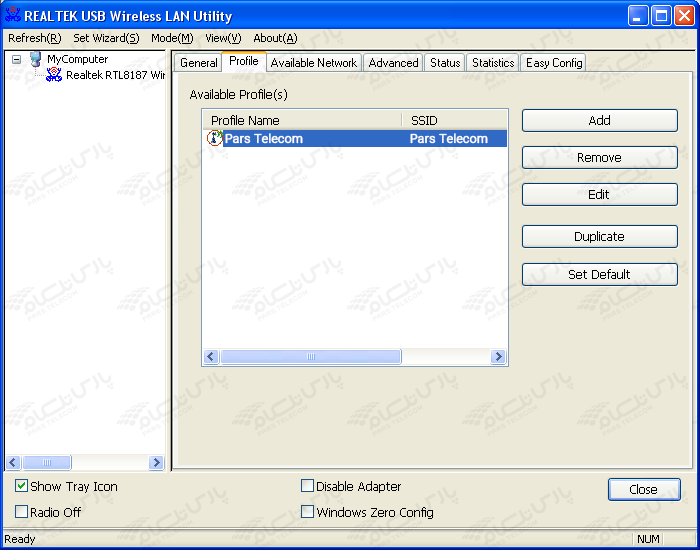Open the Set Wizard(S) menu
Viewport: 700px width, 550px height.
coord(106,38)
